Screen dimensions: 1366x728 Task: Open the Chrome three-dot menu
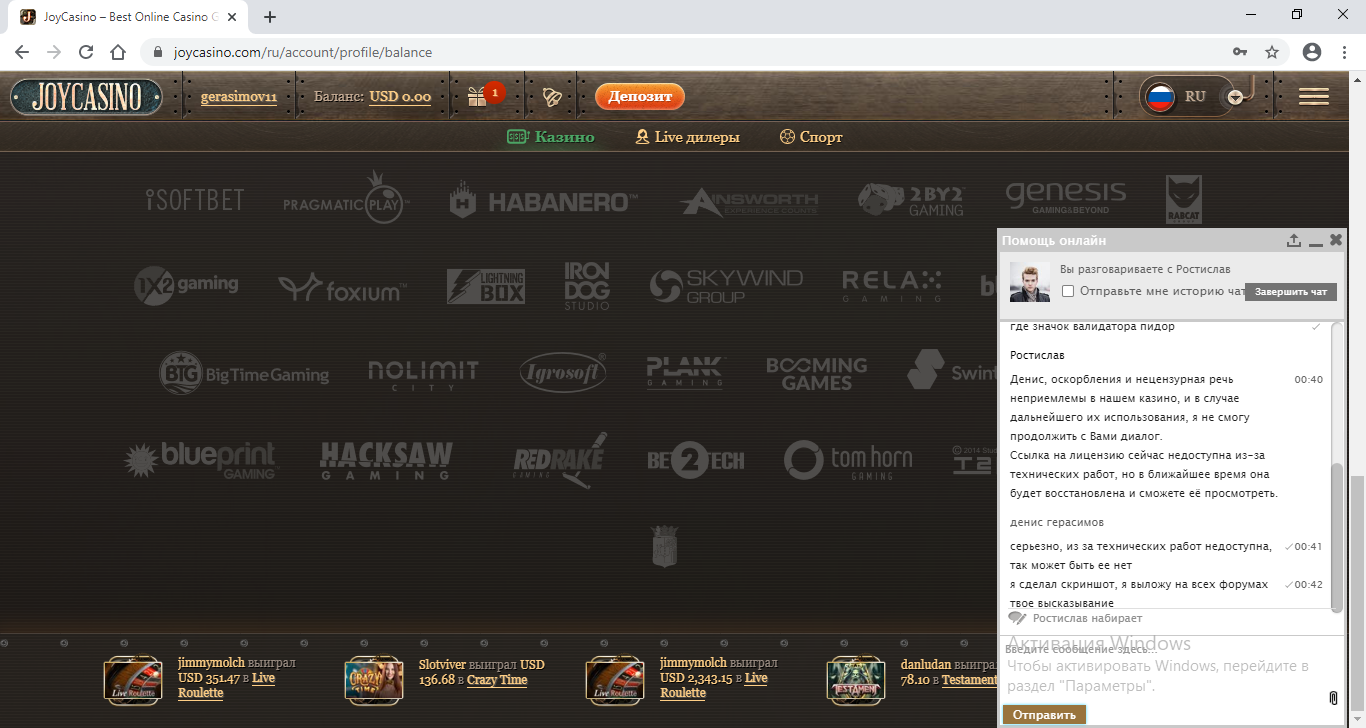(1344, 52)
